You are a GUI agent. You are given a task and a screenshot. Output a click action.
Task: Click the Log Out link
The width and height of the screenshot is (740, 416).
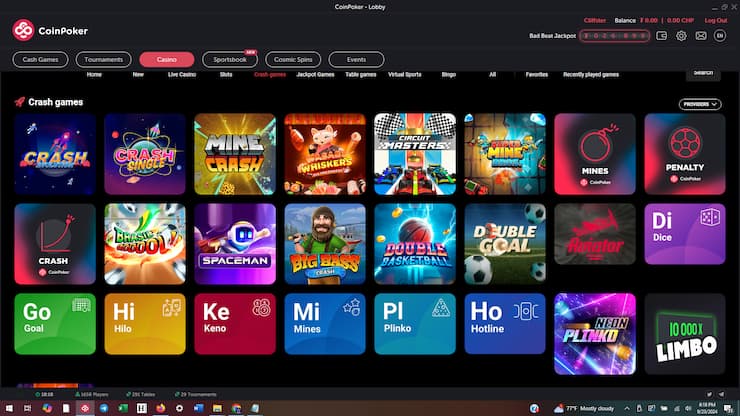pos(715,20)
